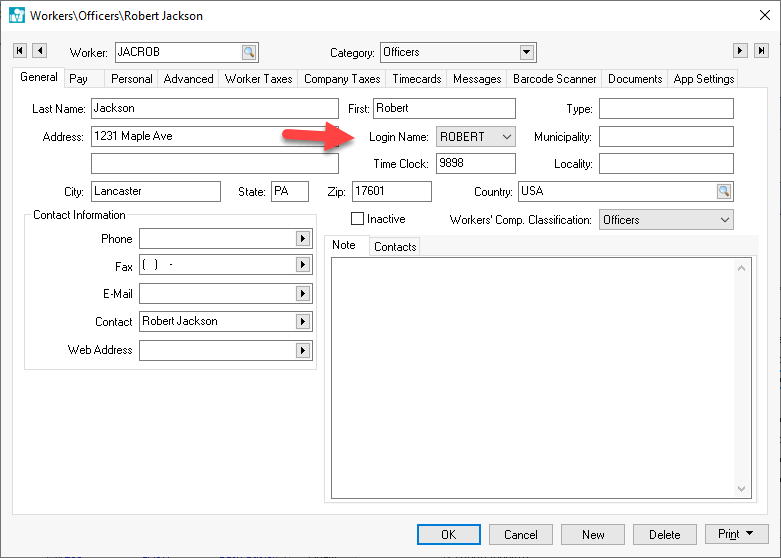Click the Phone field arrow button
781x558 pixels.
coord(301,239)
